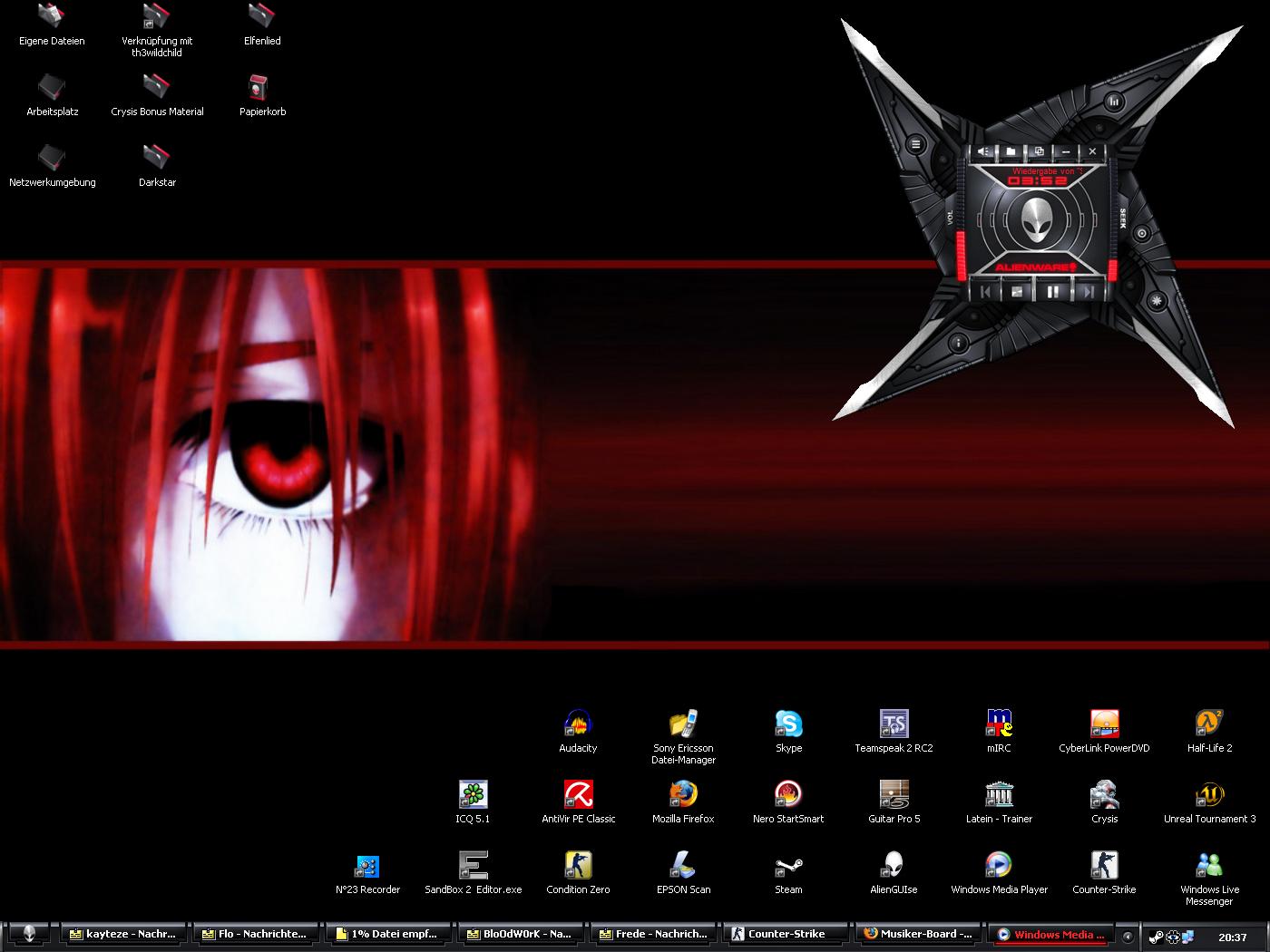Select Darkstar folder icon
The width and height of the screenshot is (1270, 952).
pos(157,165)
